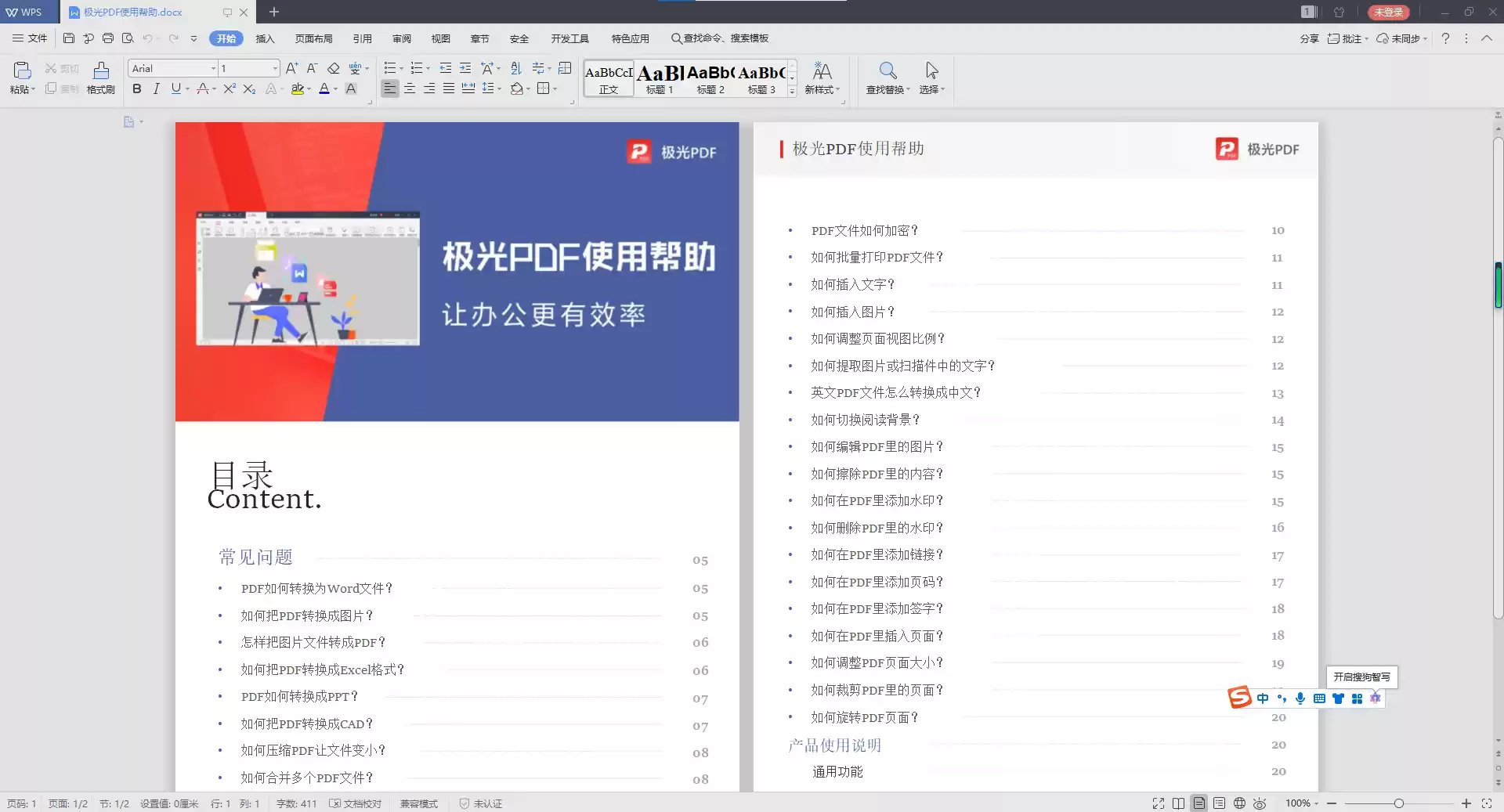Switch to the 页面布局 (Page Layout) tab
This screenshot has width=1504, height=812.
pyautogui.click(x=313, y=38)
